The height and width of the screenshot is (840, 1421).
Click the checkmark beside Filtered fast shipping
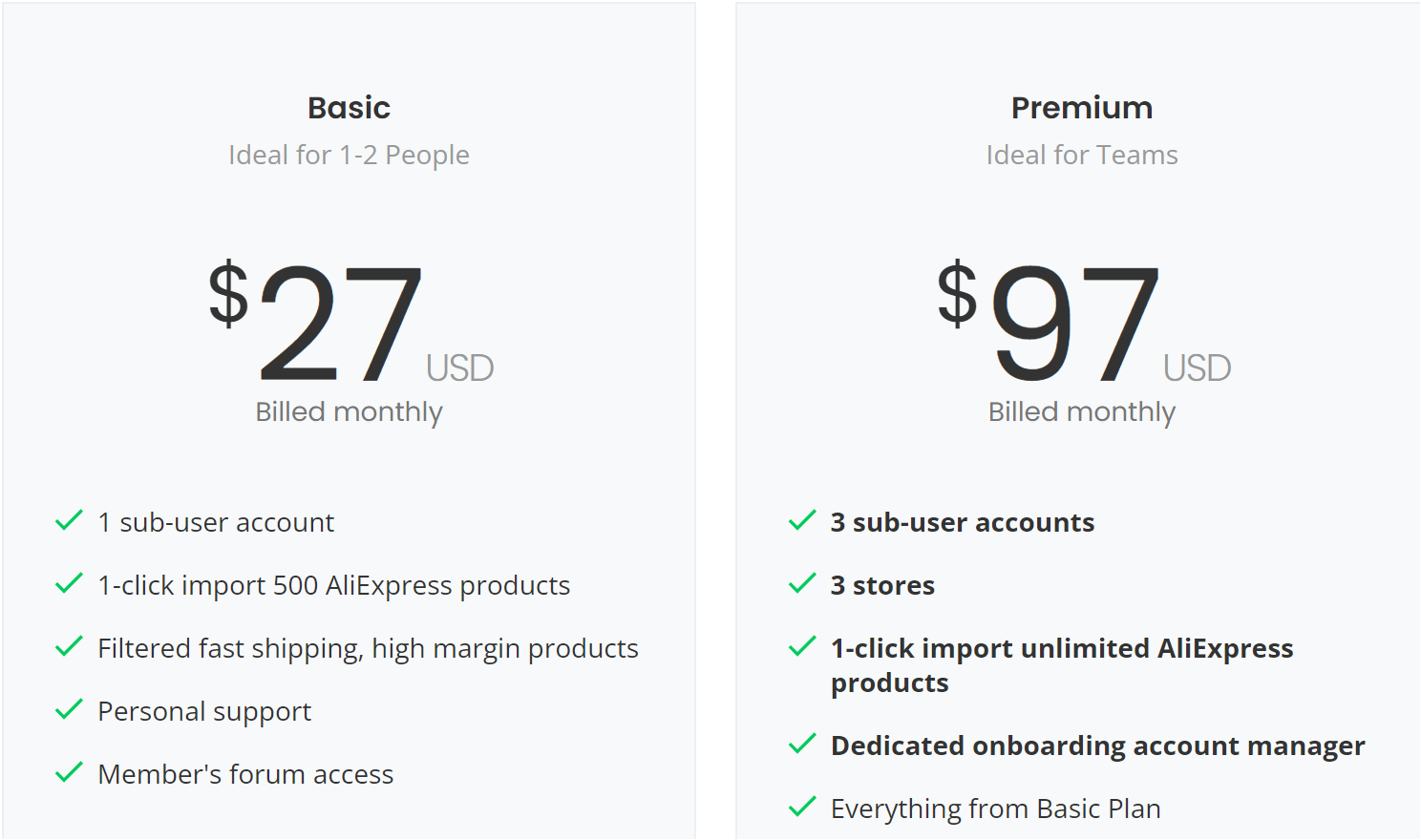point(69,647)
